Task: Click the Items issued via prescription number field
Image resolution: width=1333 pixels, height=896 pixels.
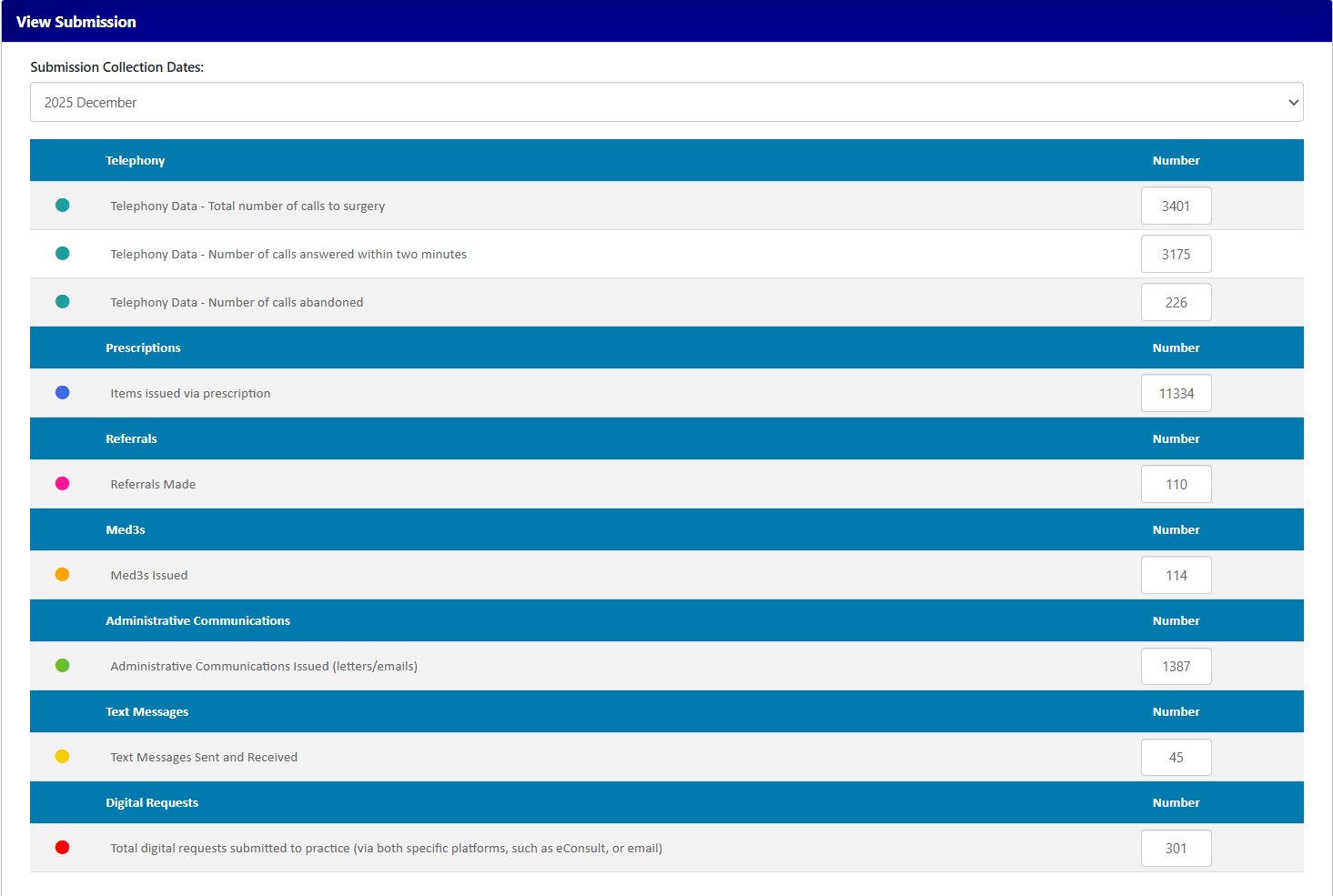Action: (x=1176, y=393)
